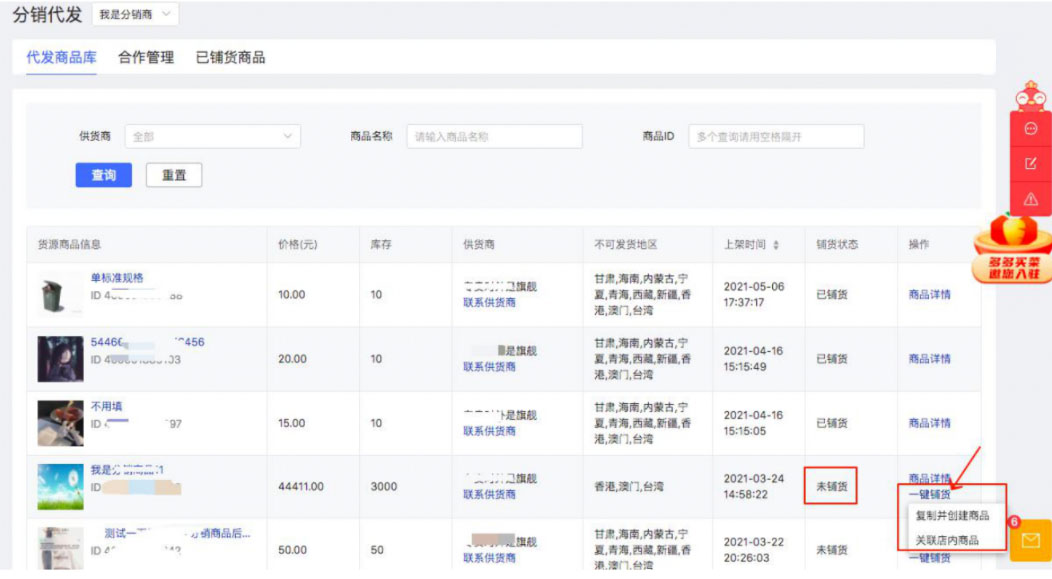Select 关联店内商品 from the popup menu
This screenshot has width=1052, height=579.
point(949,541)
